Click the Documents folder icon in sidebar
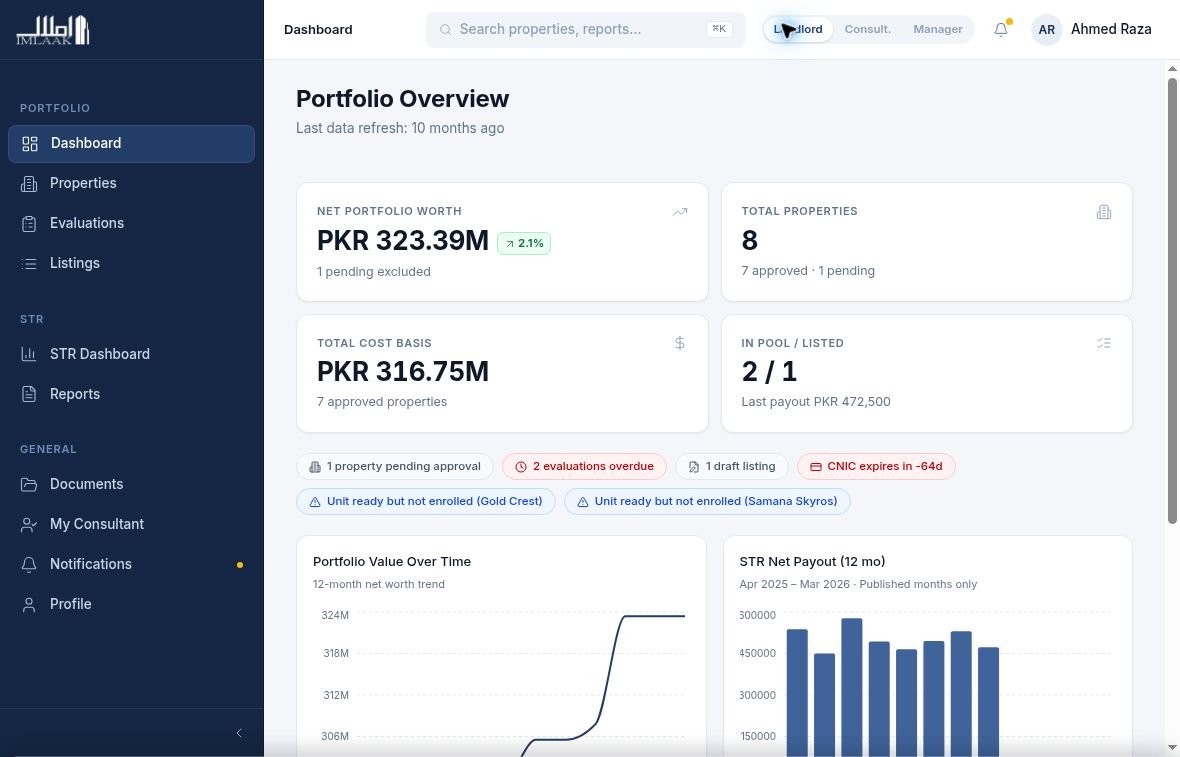 pyautogui.click(x=29, y=485)
